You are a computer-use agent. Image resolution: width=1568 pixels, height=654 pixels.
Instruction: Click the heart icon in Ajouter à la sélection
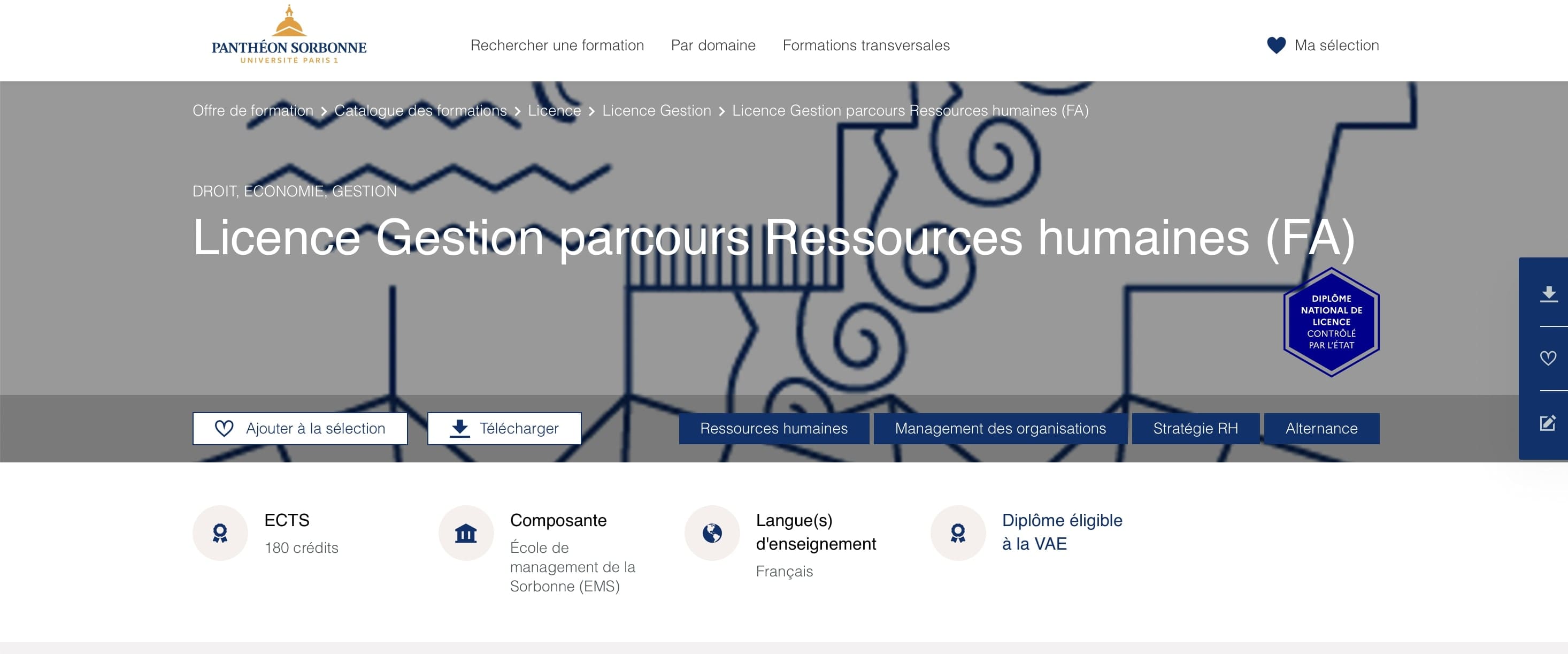pos(224,428)
